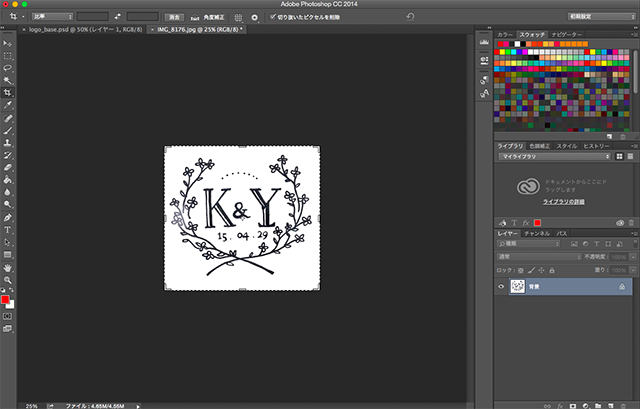Viewport: 640px width, 409px height.
Task: Select the Pen tool
Action: coord(7,218)
